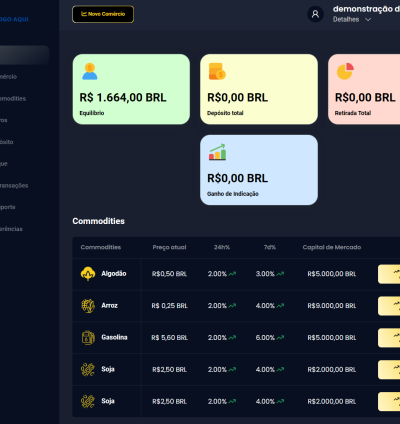Click the yellow trade button in Arroz row
Image resolution: width=400 pixels, height=424 pixels.
coord(389,306)
